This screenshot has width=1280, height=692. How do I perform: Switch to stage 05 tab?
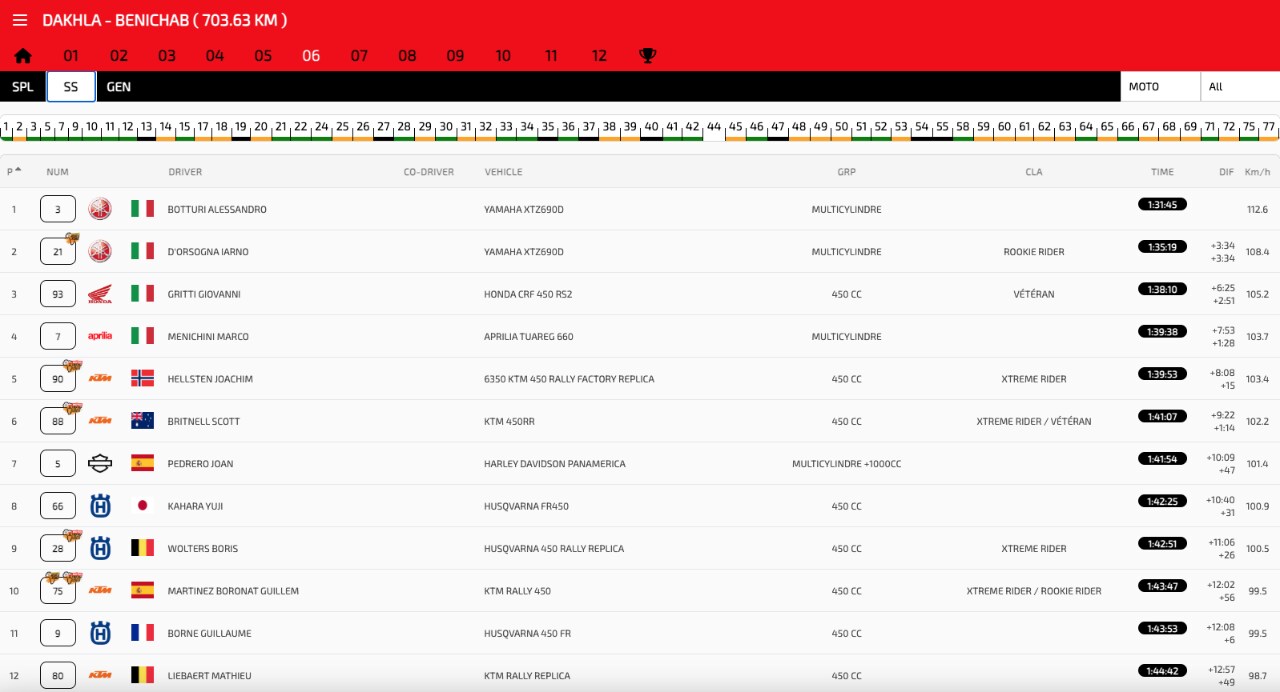click(x=263, y=56)
